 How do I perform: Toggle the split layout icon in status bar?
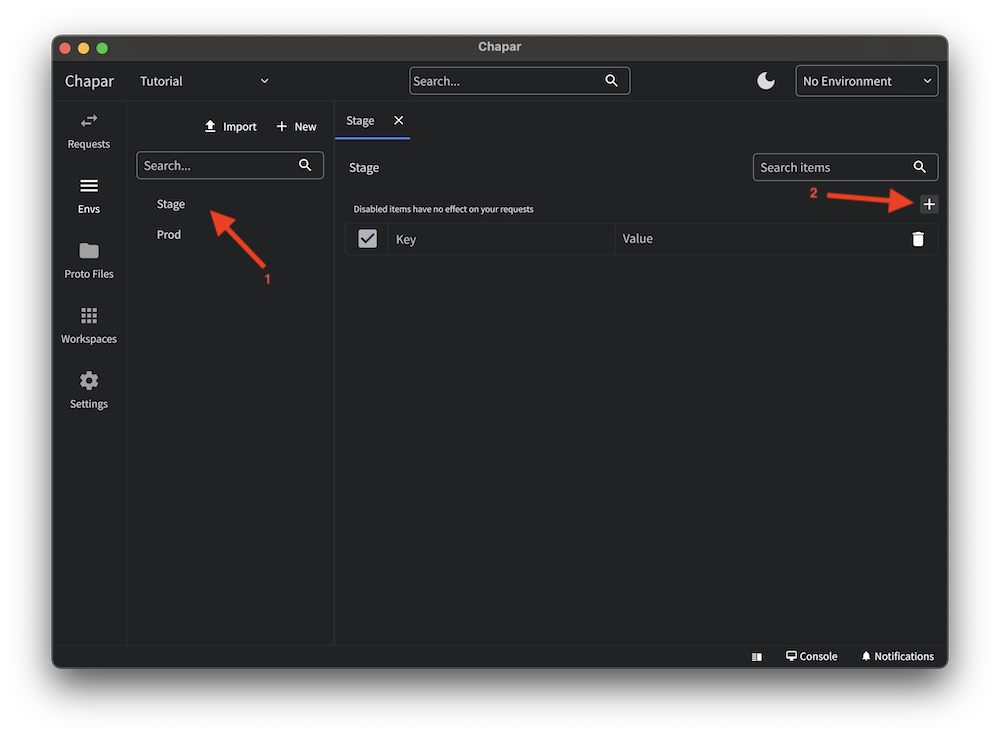coord(757,657)
